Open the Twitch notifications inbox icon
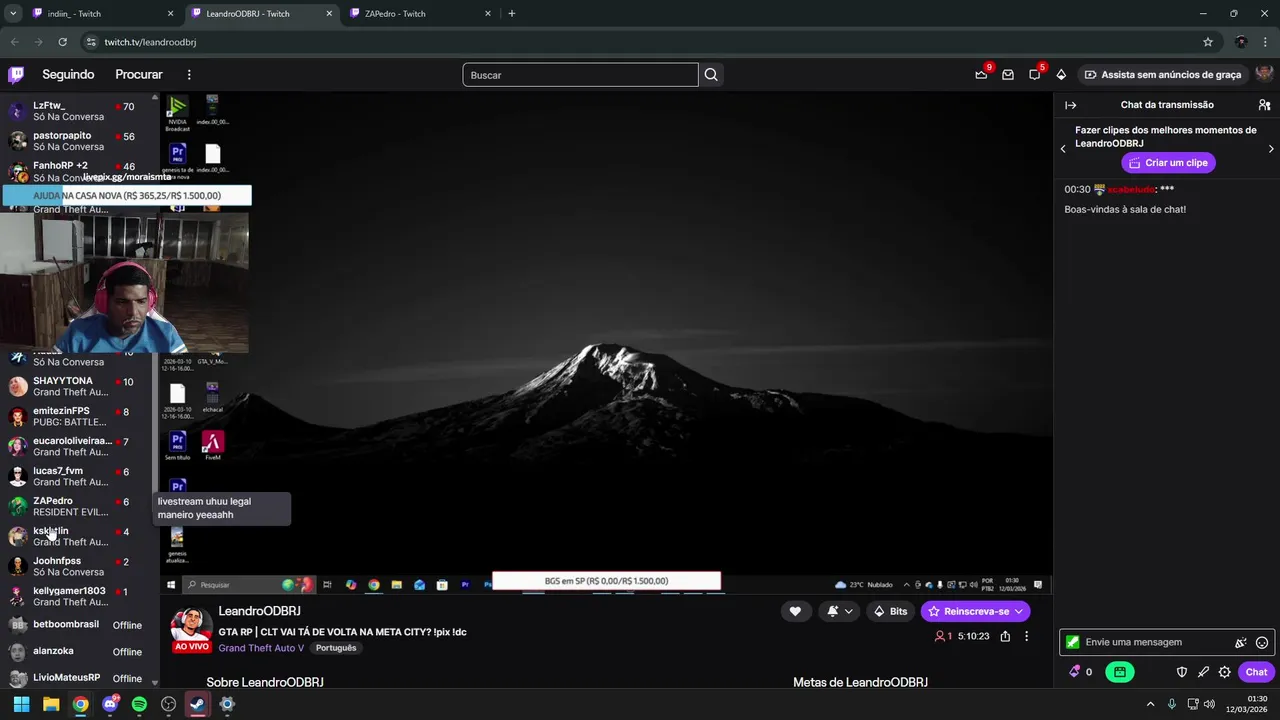The width and height of the screenshot is (1280, 720). click(1008, 75)
